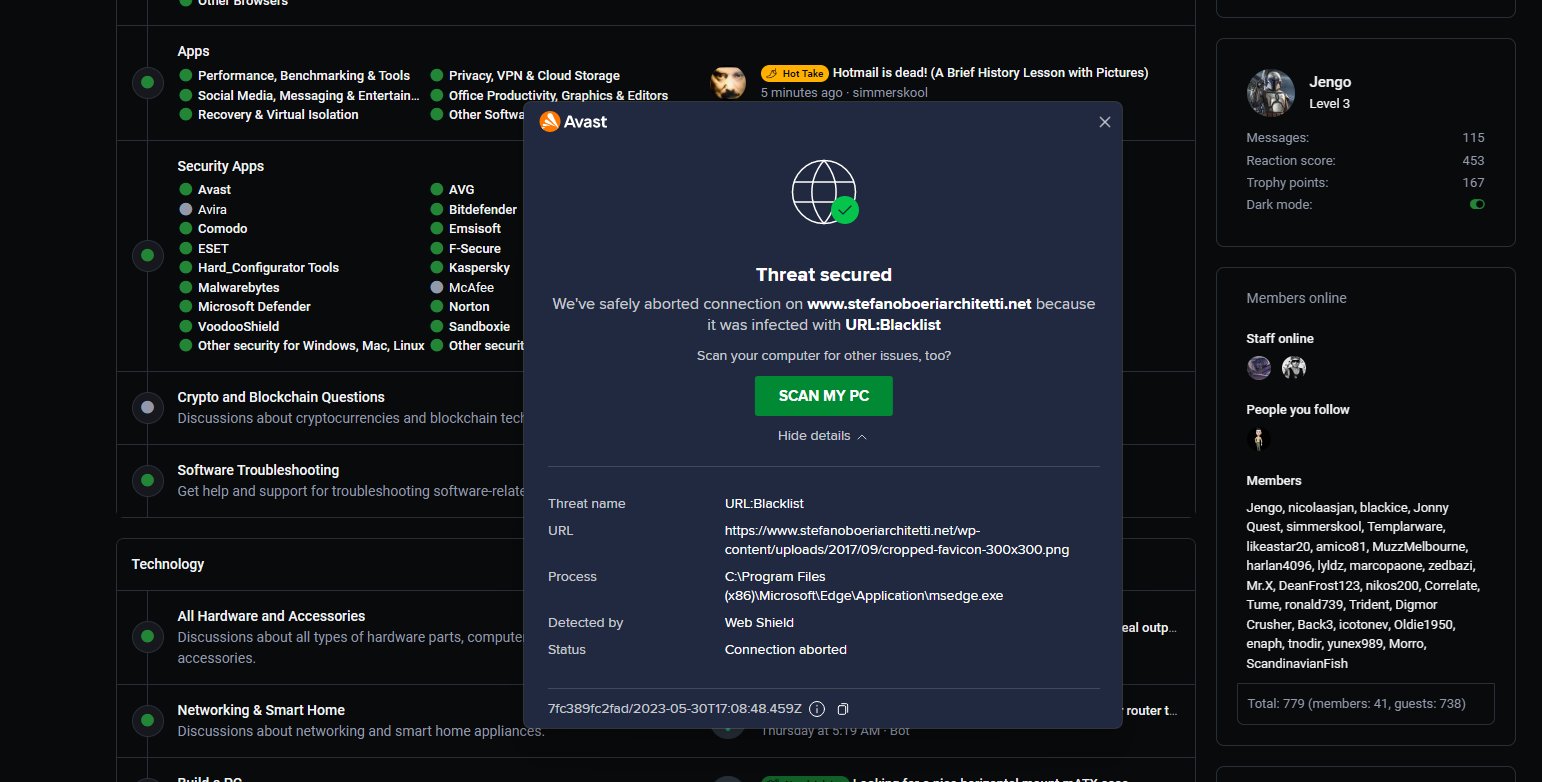Copy the detection ID using the copy icon
Screen dimensions: 1542x782
(843, 709)
